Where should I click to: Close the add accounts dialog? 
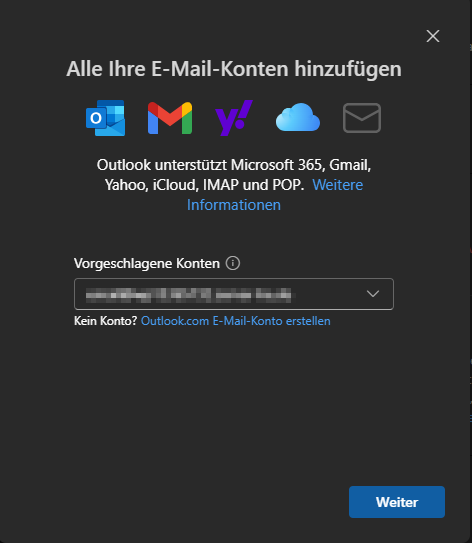click(x=433, y=36)
